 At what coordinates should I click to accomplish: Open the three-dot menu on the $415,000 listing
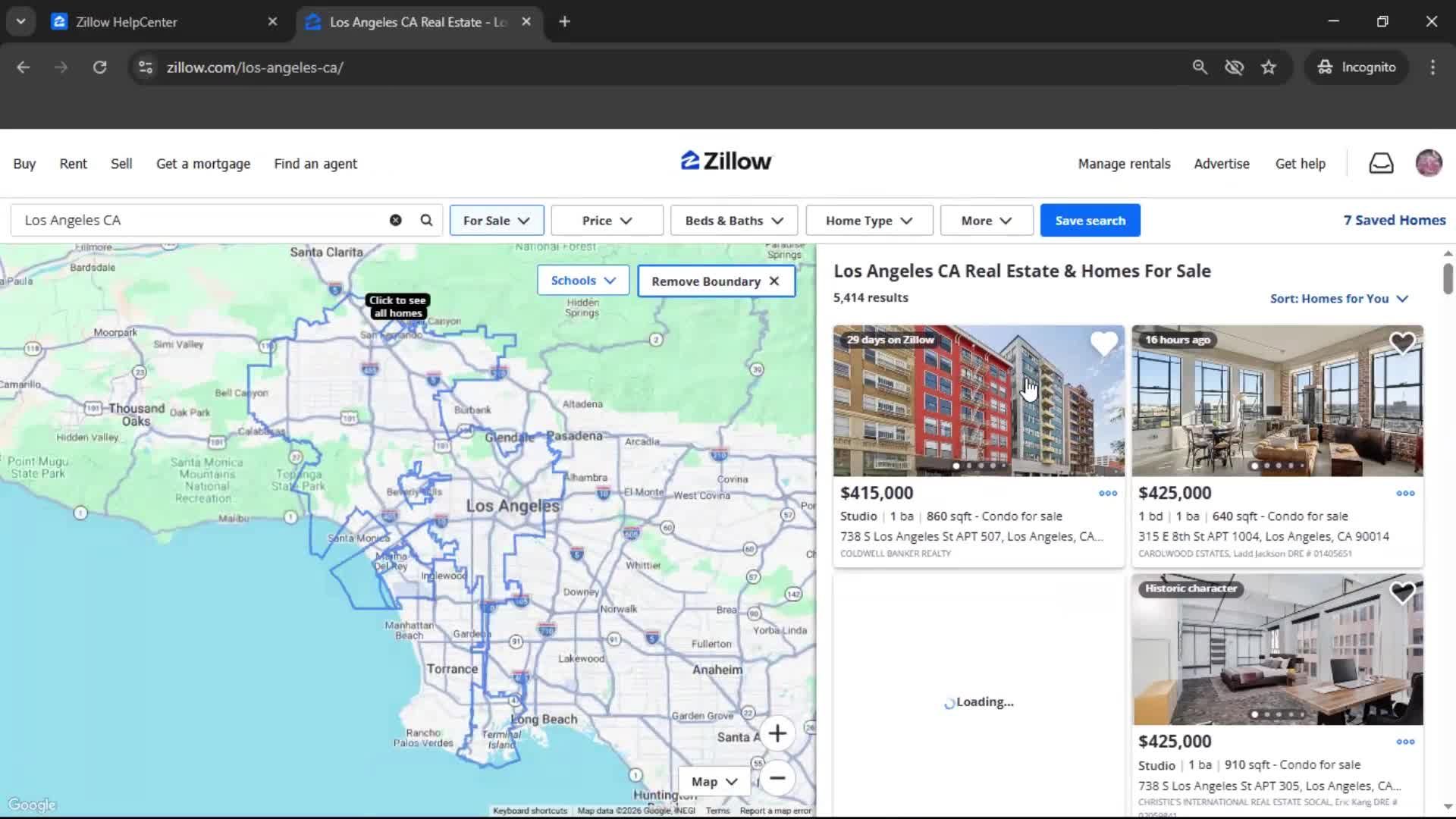(1107, 494)
